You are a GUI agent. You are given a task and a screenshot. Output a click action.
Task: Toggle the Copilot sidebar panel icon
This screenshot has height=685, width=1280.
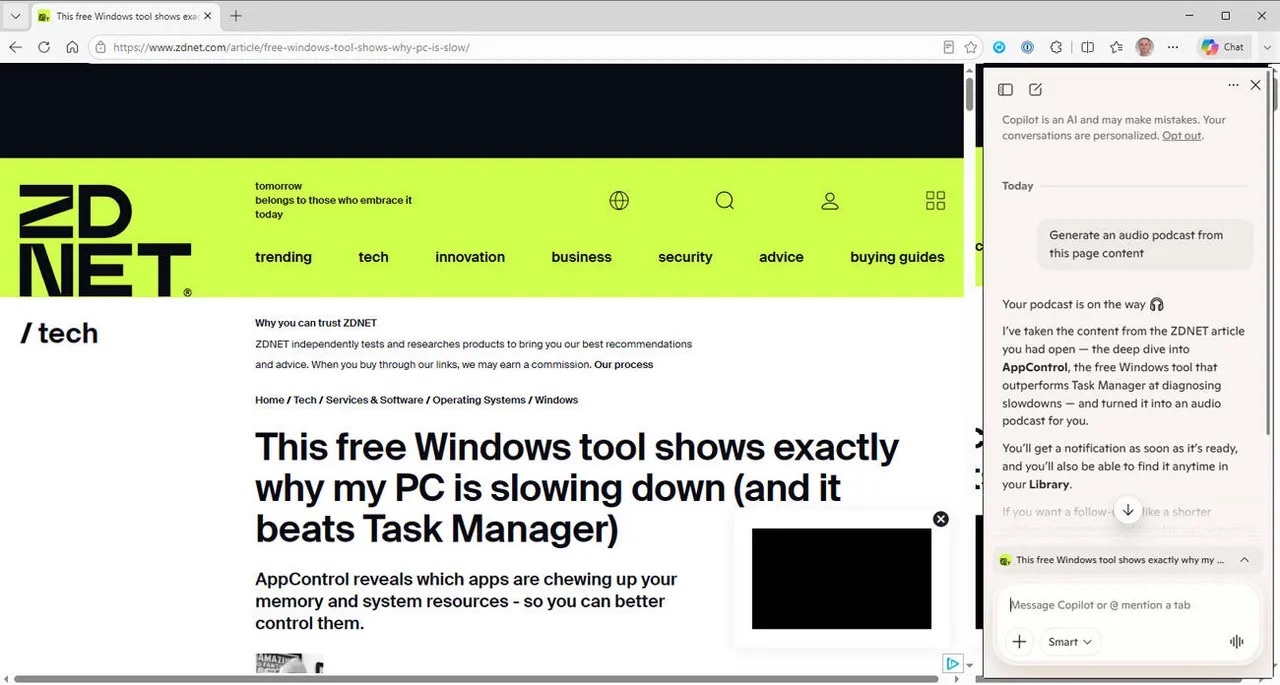coord(1006,89)
